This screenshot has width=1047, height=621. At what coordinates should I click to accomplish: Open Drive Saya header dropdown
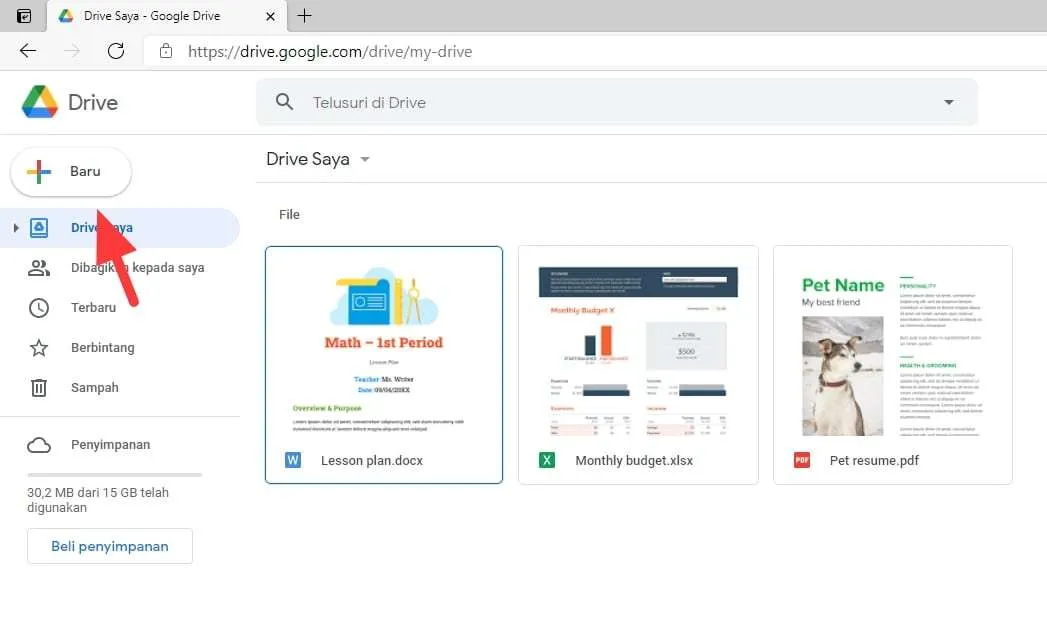tap(365, 159)
